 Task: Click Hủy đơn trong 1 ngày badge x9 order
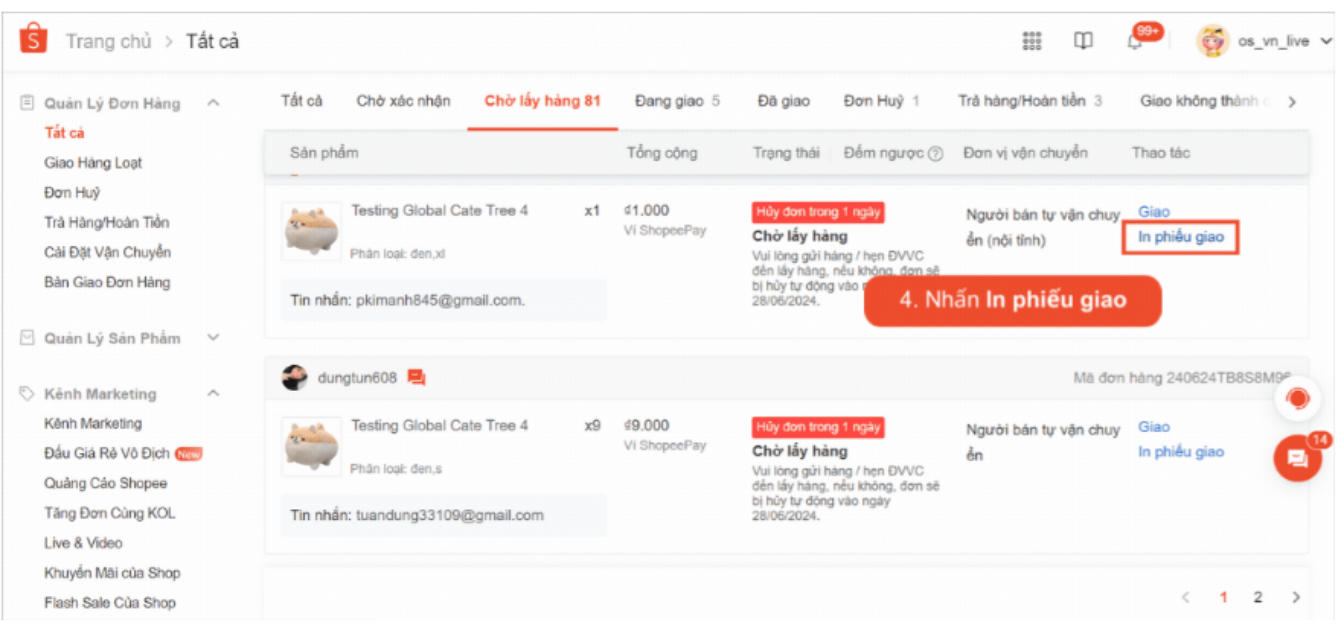[818, 427]
